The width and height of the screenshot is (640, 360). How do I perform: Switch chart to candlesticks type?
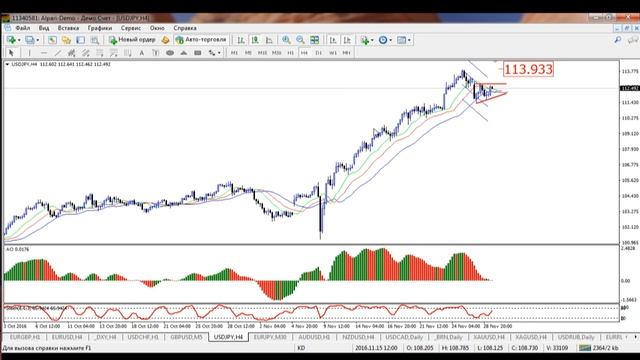[x=255, y=40]
